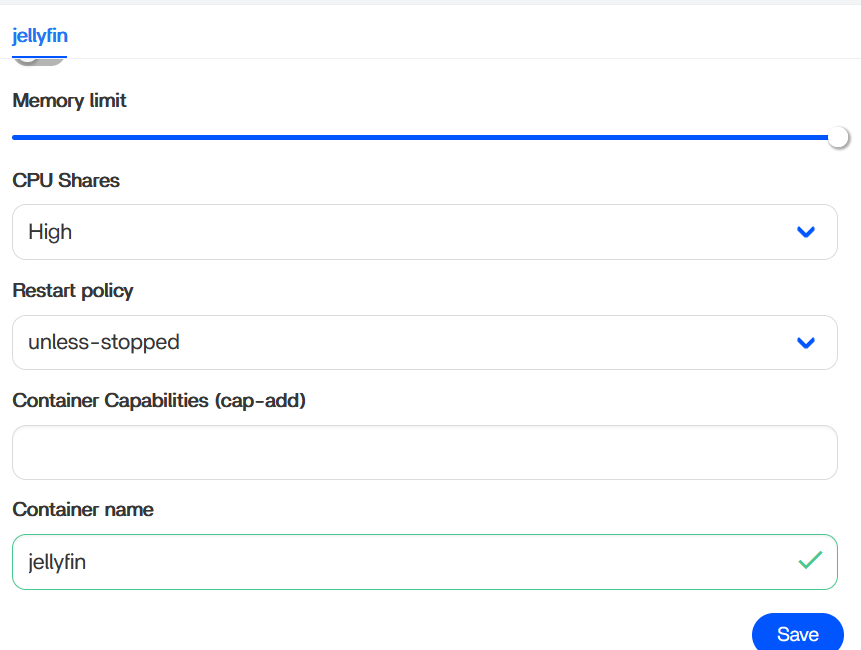Select the unless-stopped value text
This screenshot has width=861, height=650.
pyautogui.click(x=104, y=342)
